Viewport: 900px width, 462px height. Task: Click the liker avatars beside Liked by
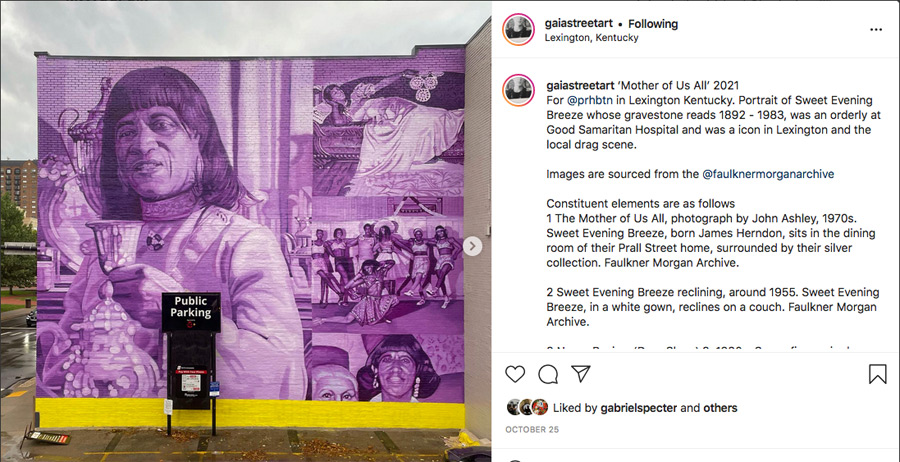pyautogui.click(x=527, y=407)
